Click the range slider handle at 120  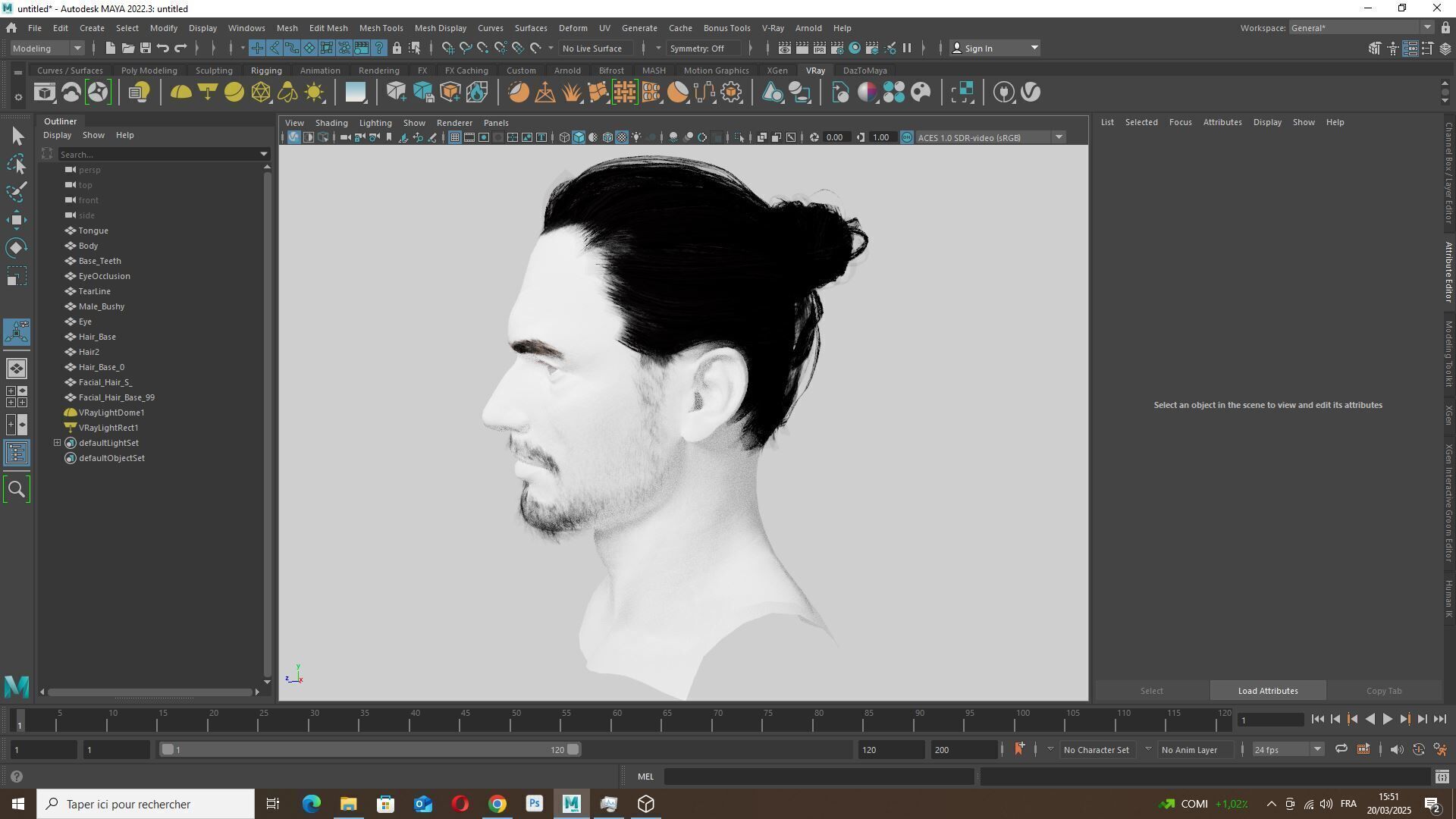pyautogui.click(x=573, y=749)
